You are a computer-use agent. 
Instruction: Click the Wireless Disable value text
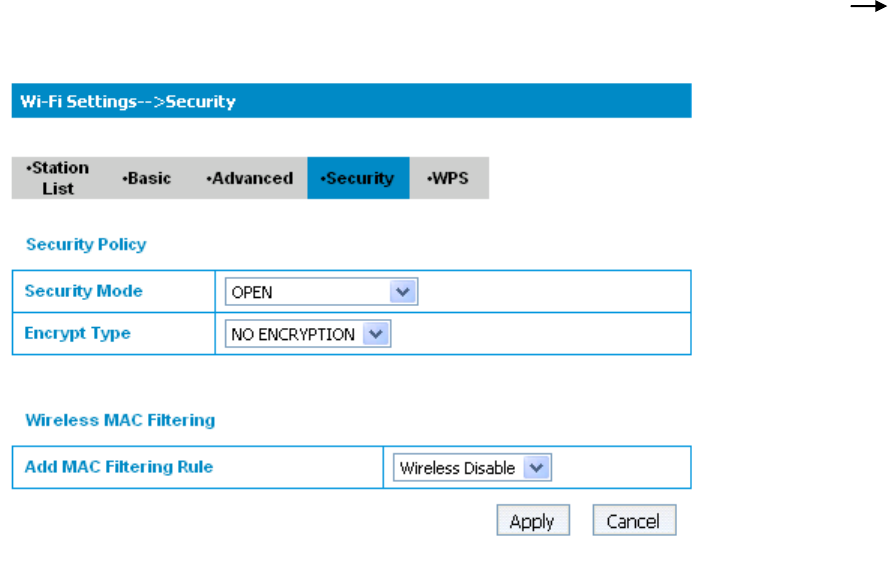tap(457, 467)
